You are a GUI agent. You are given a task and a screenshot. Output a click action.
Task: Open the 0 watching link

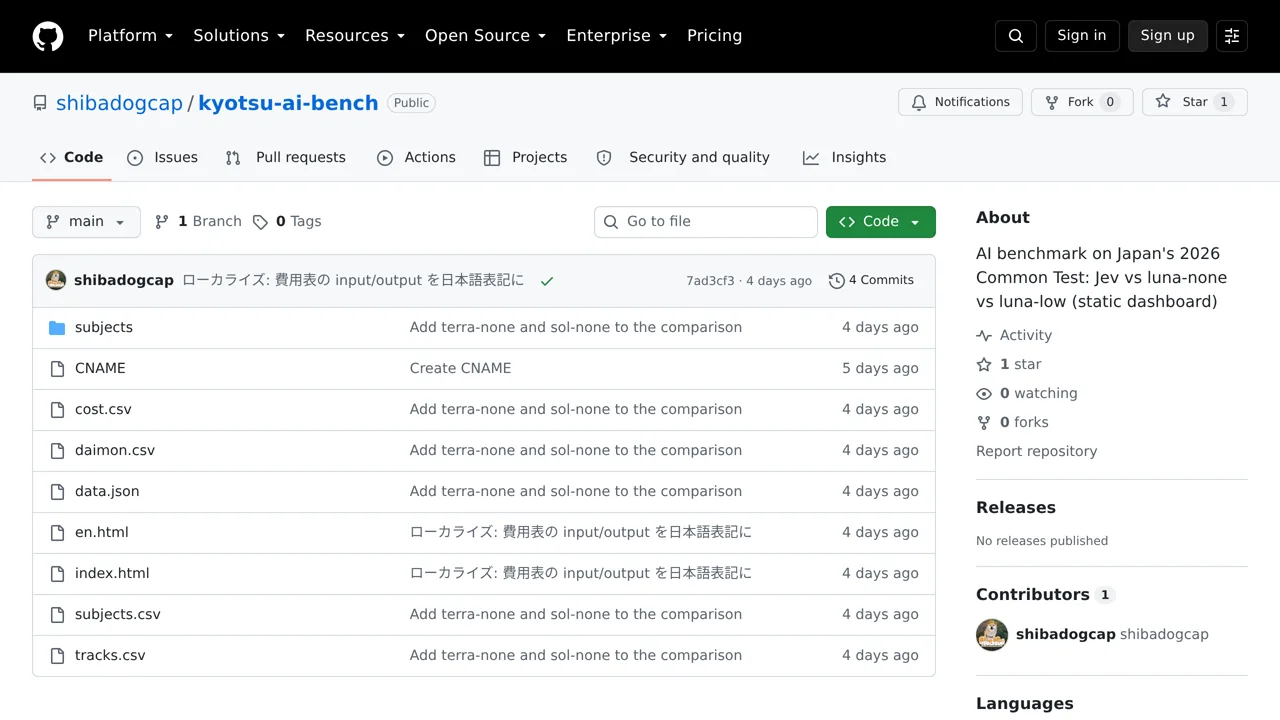(1027, 393)
